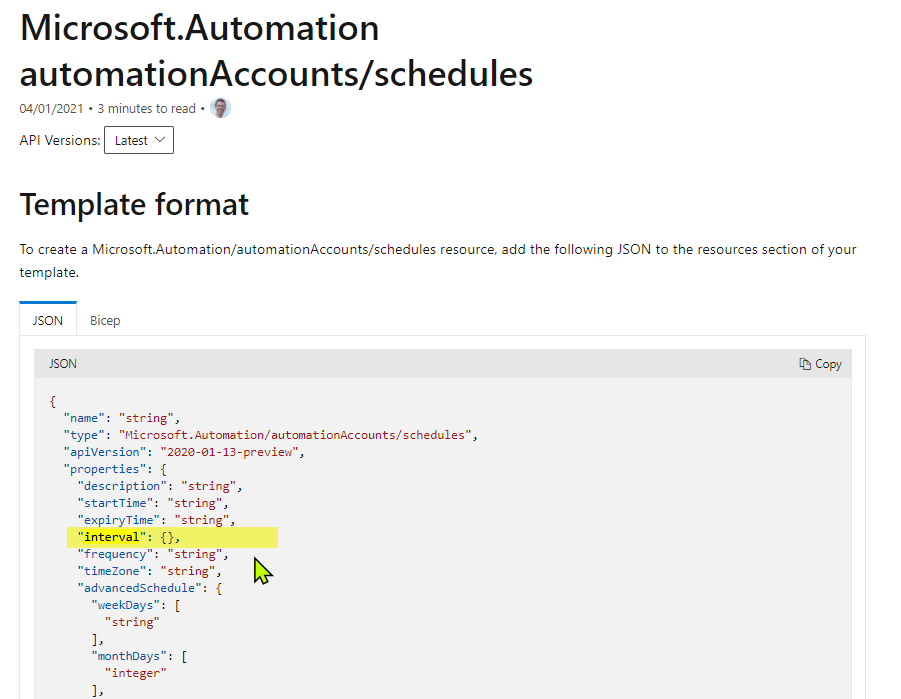The width and height of the screenshot is (901, 699).
Task: Switch to the Bicep tab
Action: pos(104,320)
